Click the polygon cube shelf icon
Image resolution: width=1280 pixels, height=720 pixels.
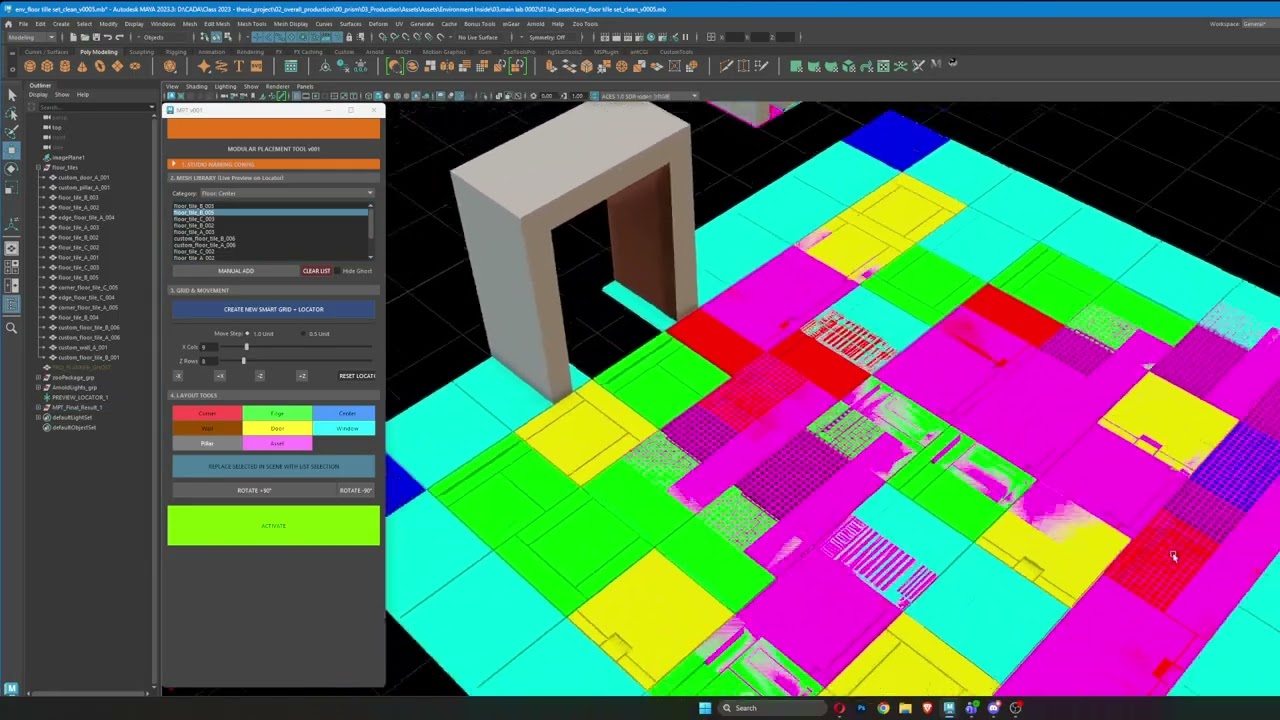tap(47, 66)
